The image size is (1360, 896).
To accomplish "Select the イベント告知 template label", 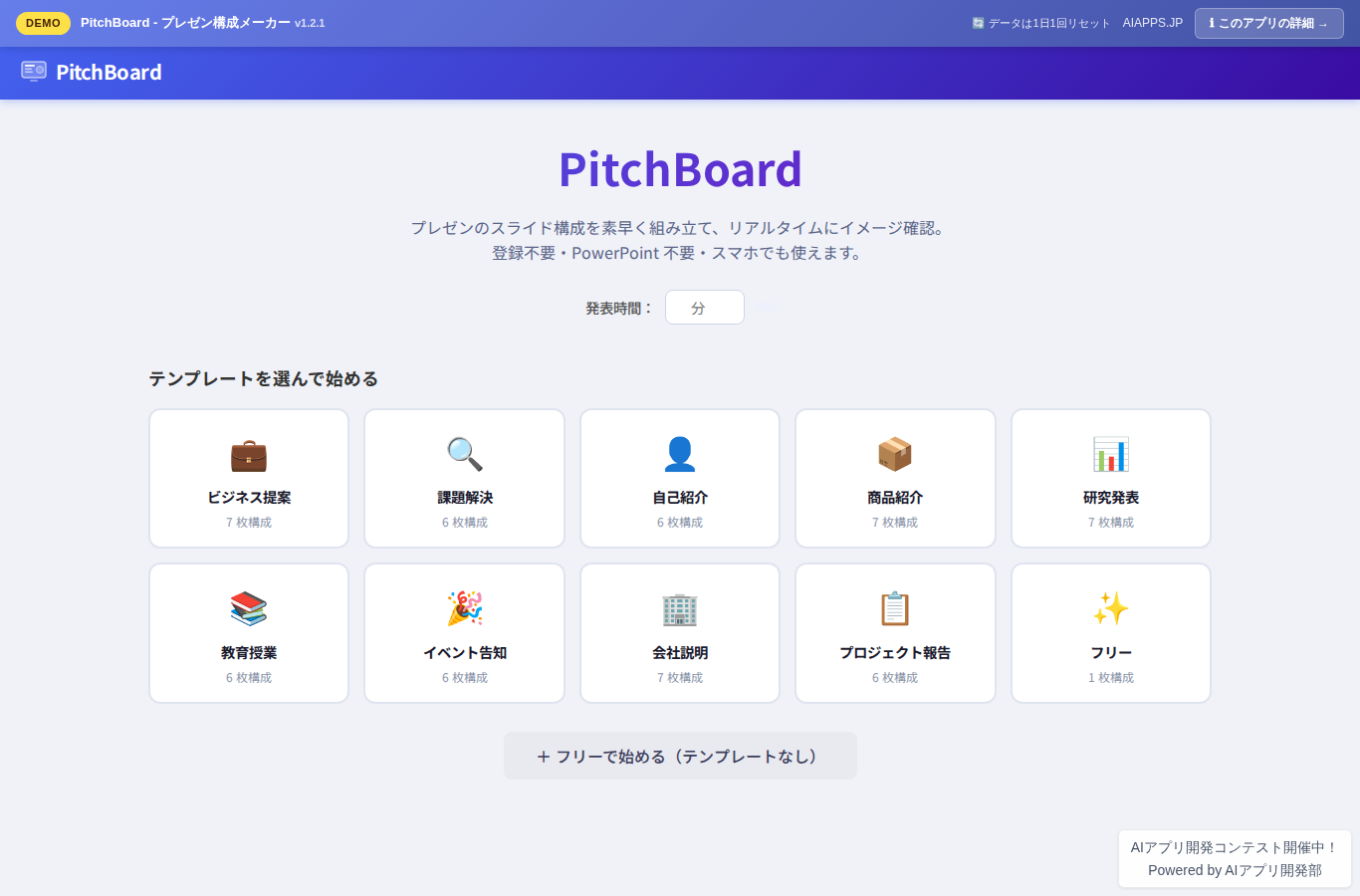I will point(465,653).
